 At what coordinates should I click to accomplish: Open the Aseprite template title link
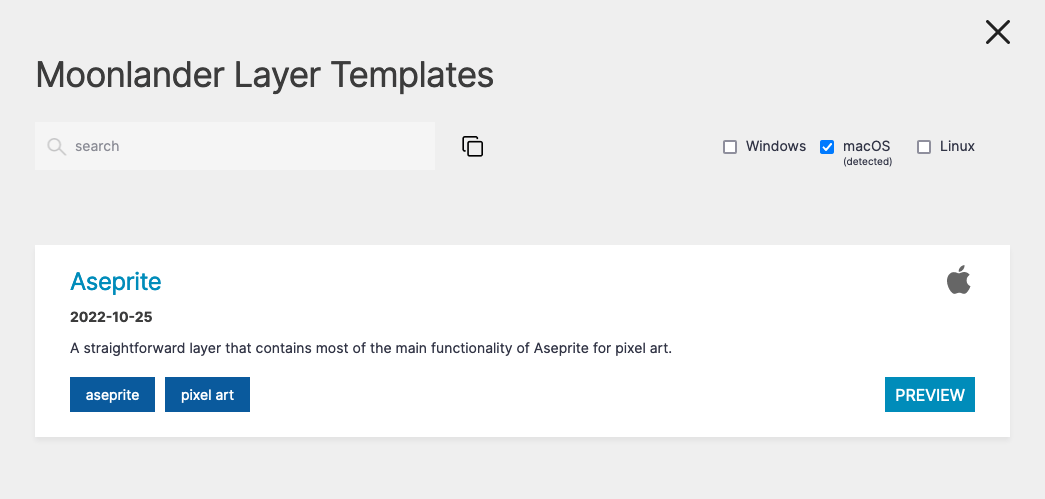click(115, 281)
